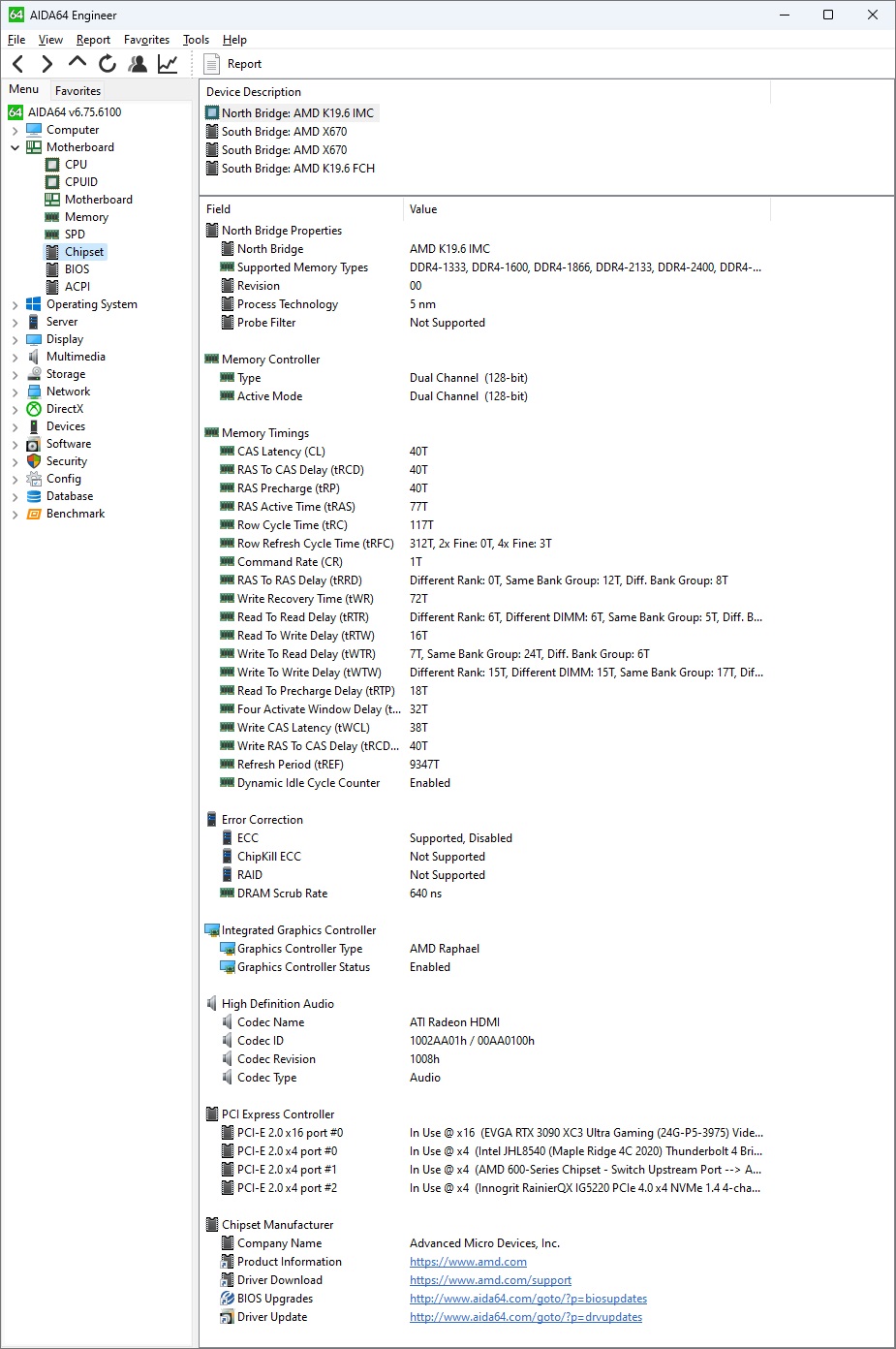Expand the Benchmark tree node
The height and width of the screenshot is (1349, 896).
tap(15, 514)
